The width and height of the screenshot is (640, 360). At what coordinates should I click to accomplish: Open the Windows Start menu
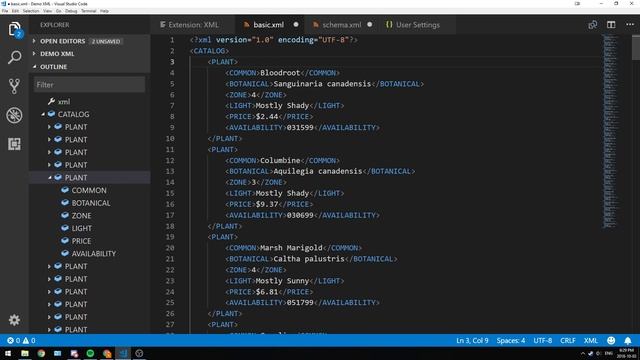pyautogui.click(x=8, y=353)
